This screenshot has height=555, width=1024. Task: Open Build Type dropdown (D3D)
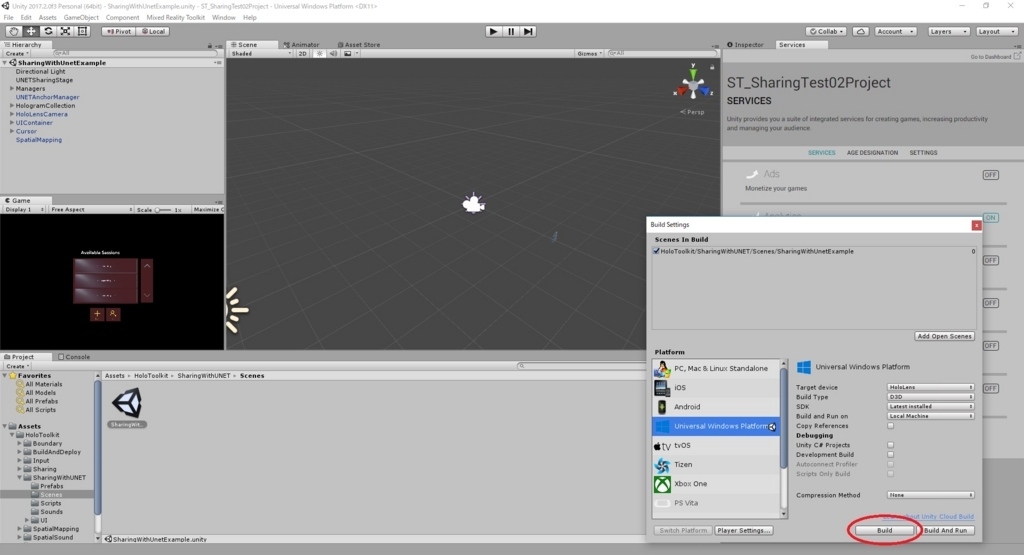pos(930,397)
